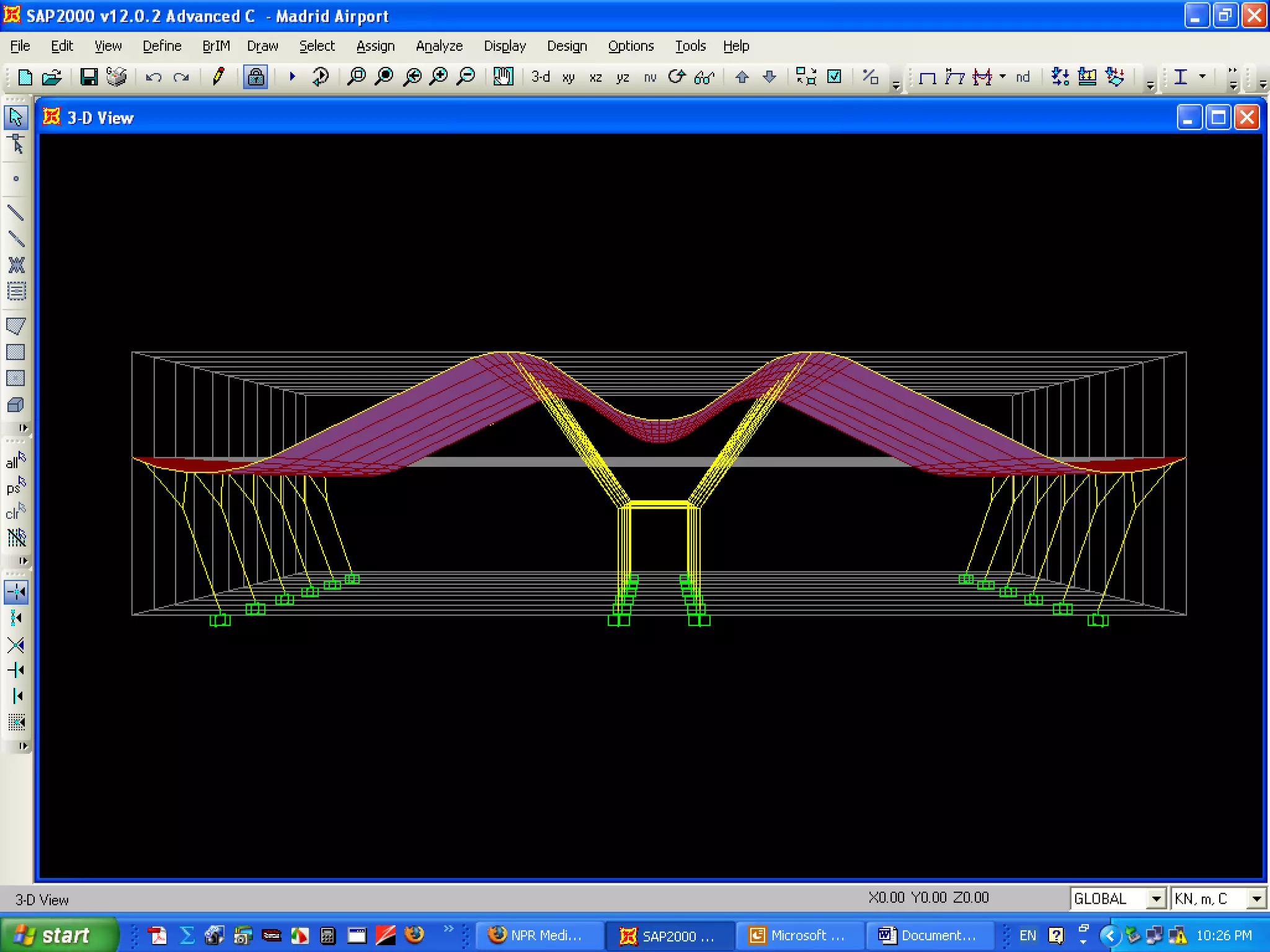Expand the I-section design toolbar dropdown arrow
The height and width of the screenshot is (952, 1270).
pyautogui.click(x=1202, y=77)
